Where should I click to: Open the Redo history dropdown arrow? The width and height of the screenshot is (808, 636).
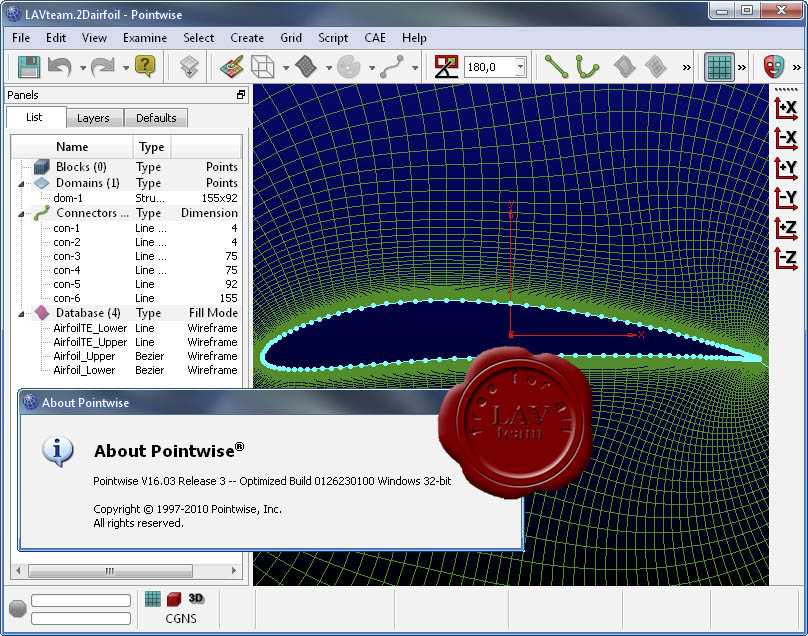pyautogui.click(x=126, y=68)
